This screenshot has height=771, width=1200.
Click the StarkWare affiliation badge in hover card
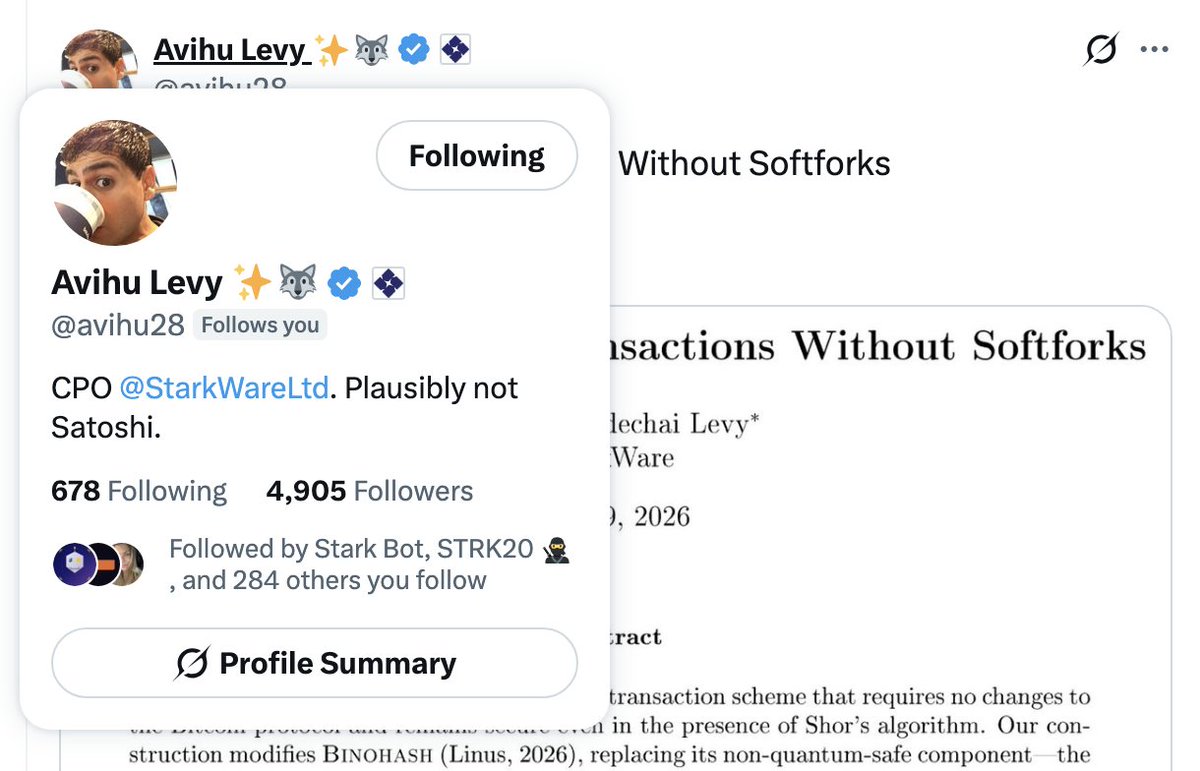click(388, 284)
